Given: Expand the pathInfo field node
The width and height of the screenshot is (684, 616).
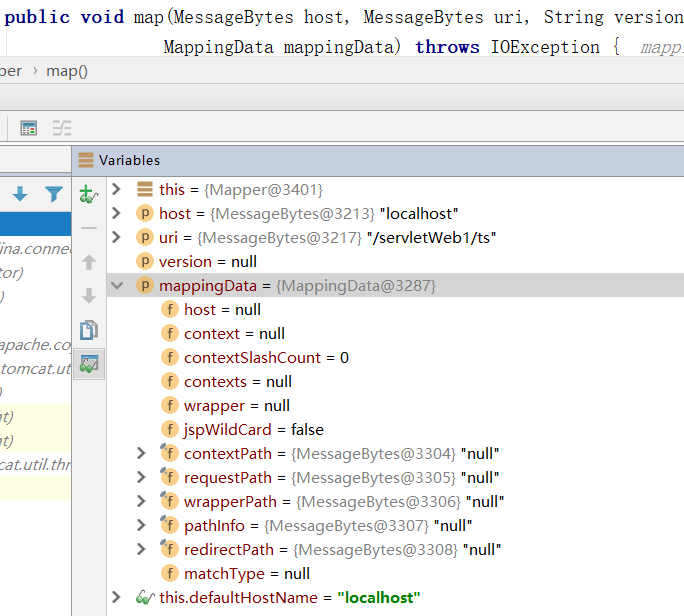Looking at the screenshot, I should point(141,525).
